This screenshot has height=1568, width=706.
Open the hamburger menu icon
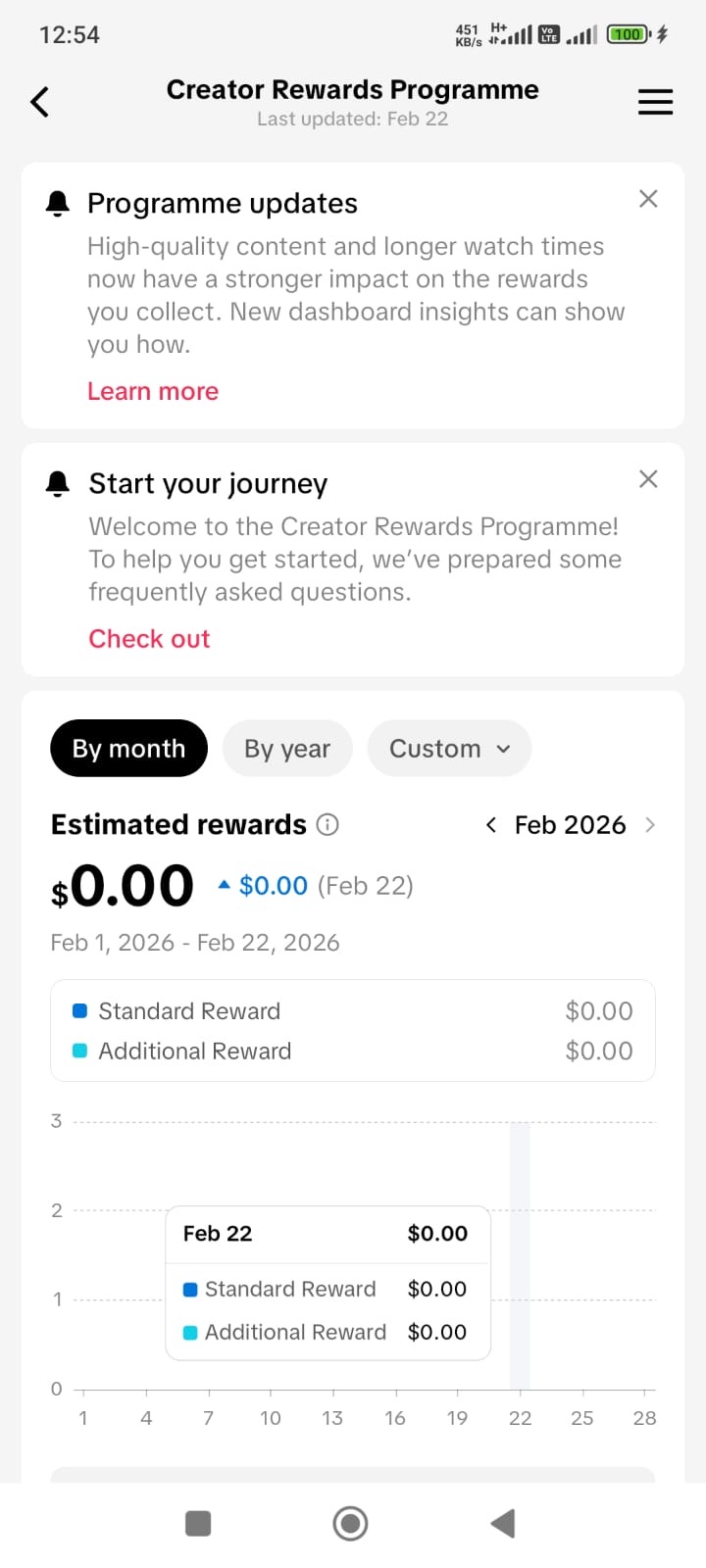[655, 102]
